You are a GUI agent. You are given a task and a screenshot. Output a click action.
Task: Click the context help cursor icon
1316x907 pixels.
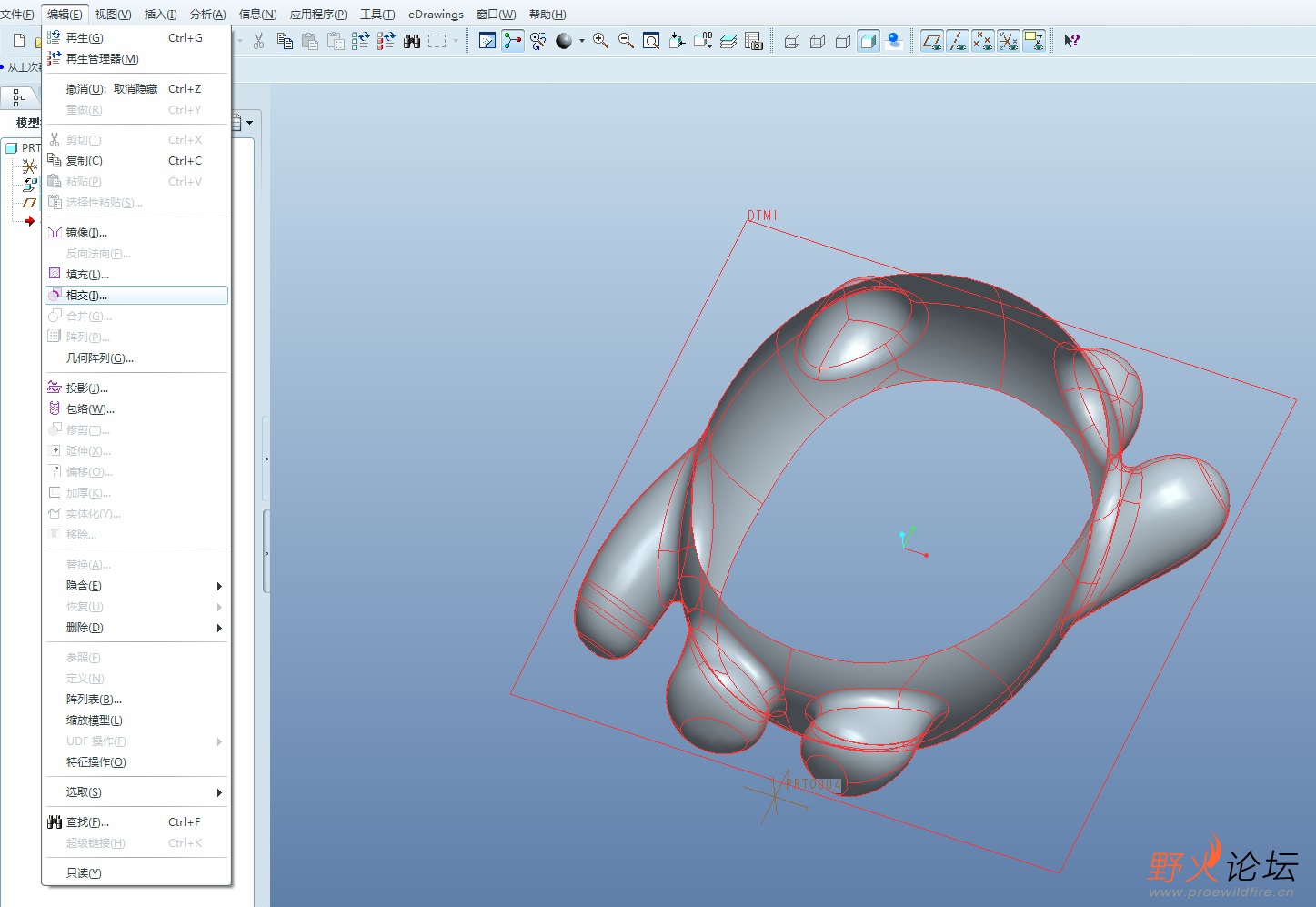pyautogui.click(x=1072, y=41)
